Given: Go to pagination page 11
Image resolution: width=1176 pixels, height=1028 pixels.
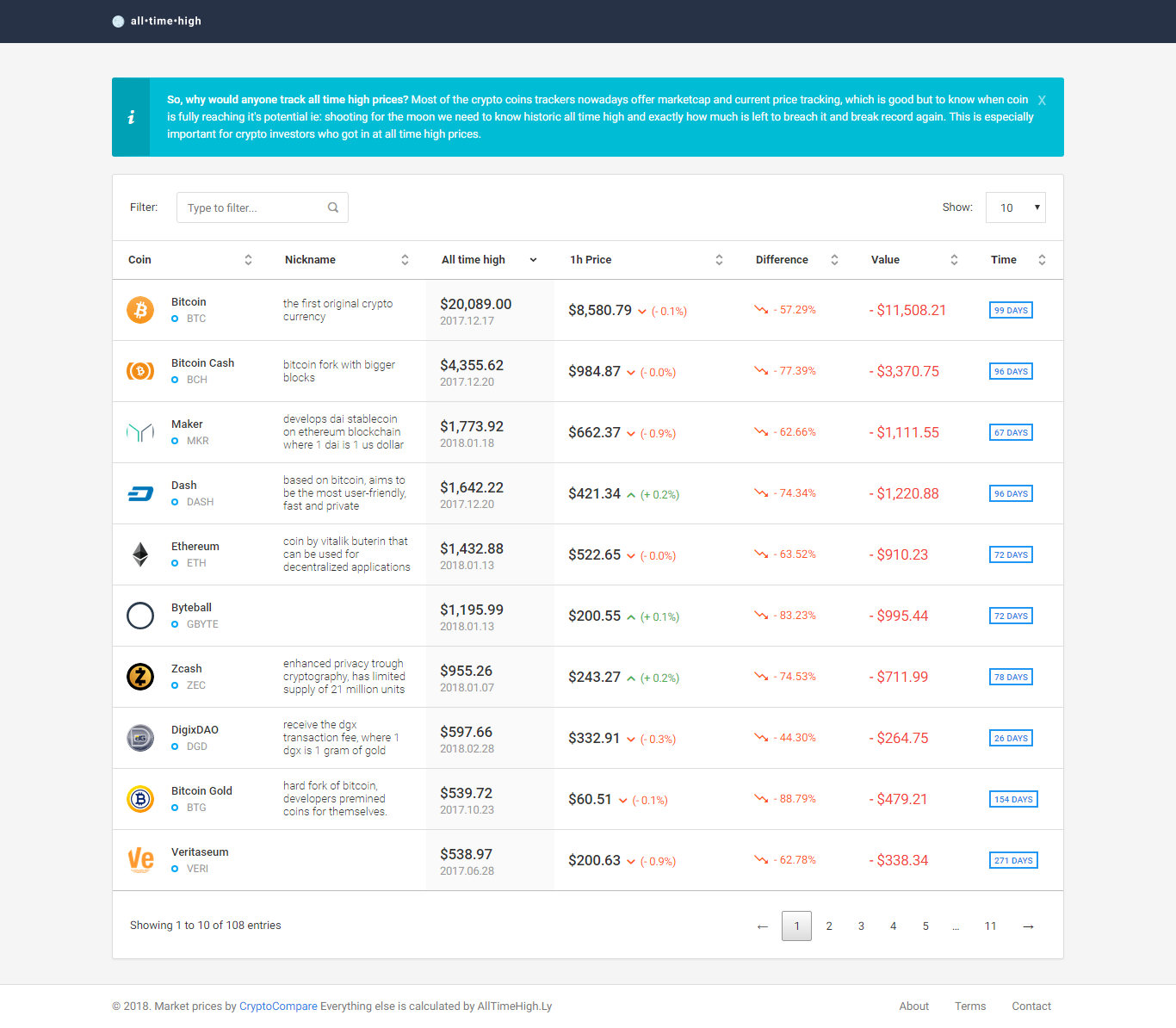Looking at the screenshot, I should (991, 926).
